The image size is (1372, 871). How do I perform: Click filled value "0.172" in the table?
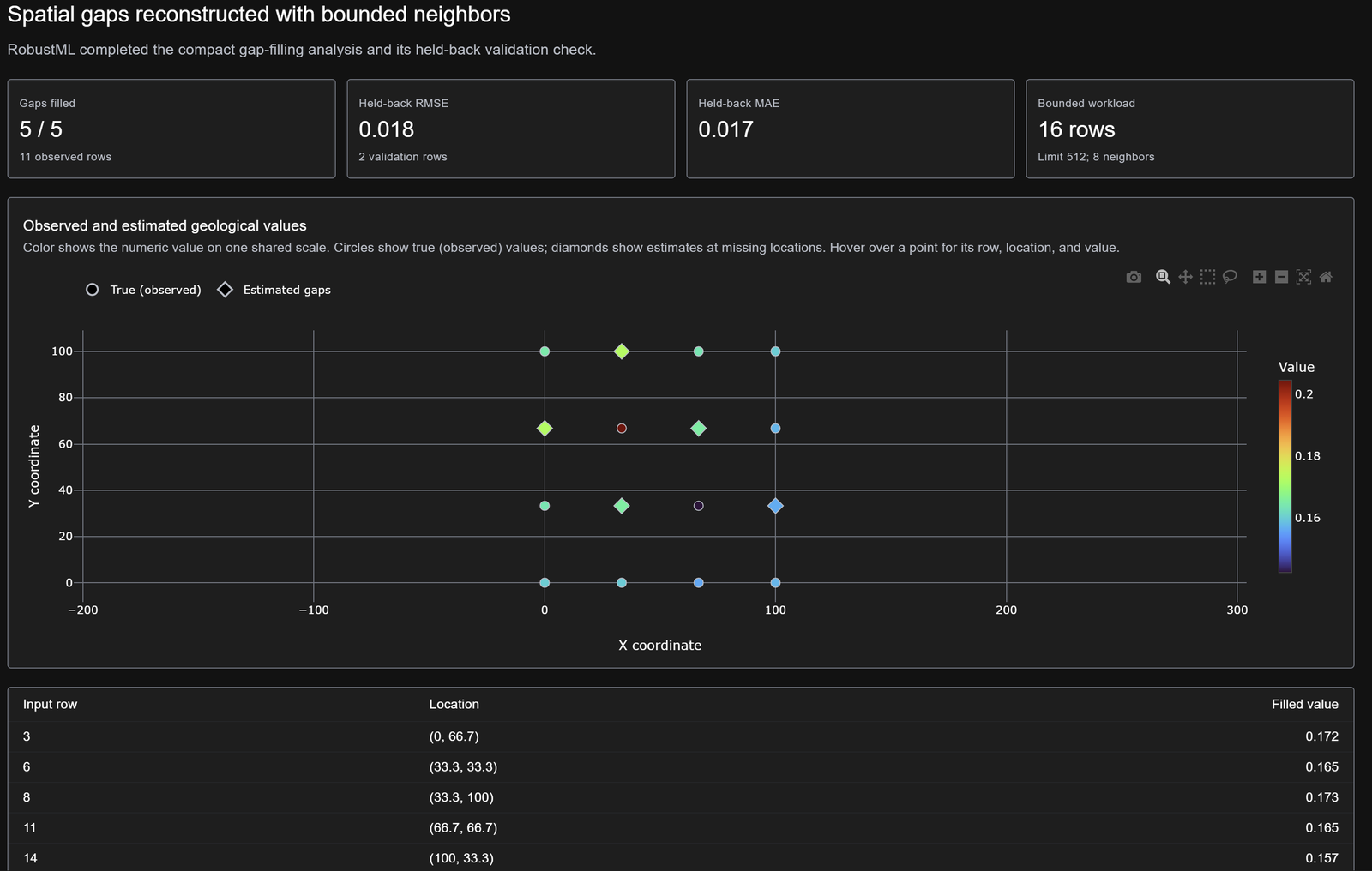coord(1322,736)
